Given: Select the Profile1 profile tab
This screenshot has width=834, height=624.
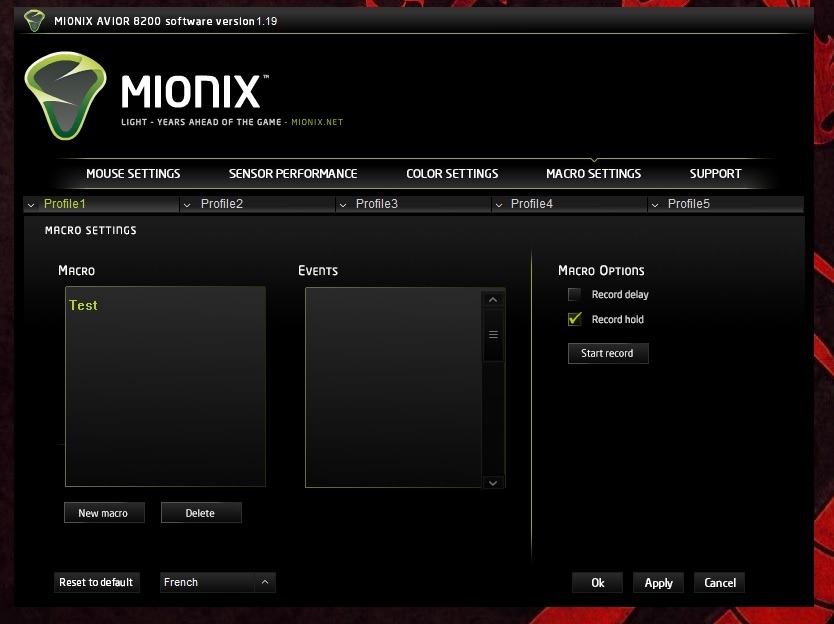Looking at the screenshot, I should coord(102,204).
